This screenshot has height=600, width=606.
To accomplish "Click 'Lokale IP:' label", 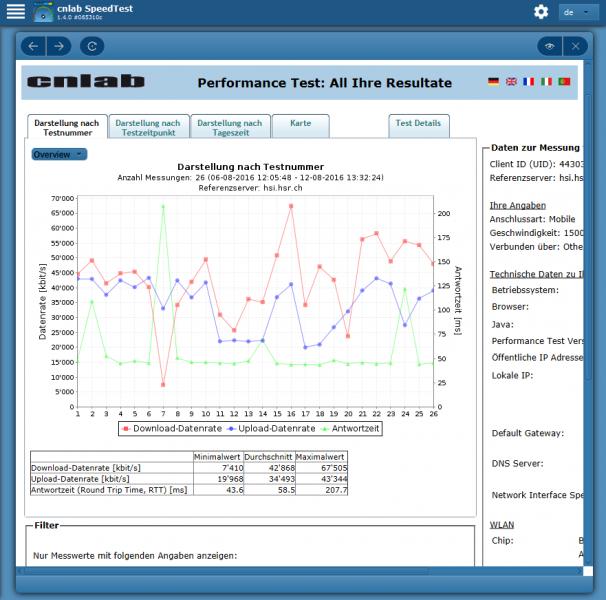I will click(512, 375).
